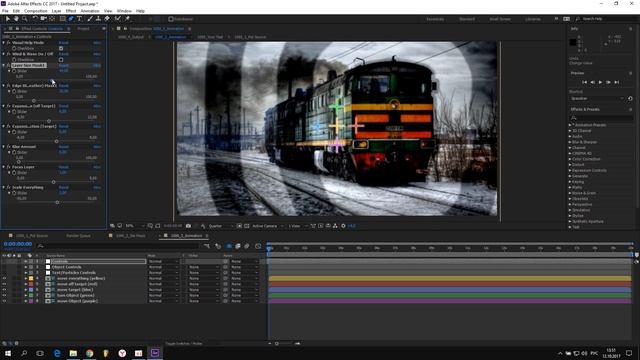Hide the turn Object (green) layer
Image resolution: width=640 pixels, height=360 pixels.
coord(4,296)
